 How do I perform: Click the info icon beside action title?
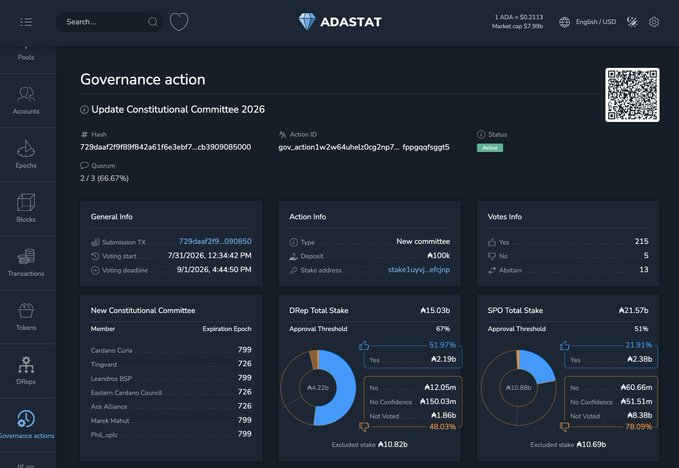pyautogui.click(x=84, y=110)
